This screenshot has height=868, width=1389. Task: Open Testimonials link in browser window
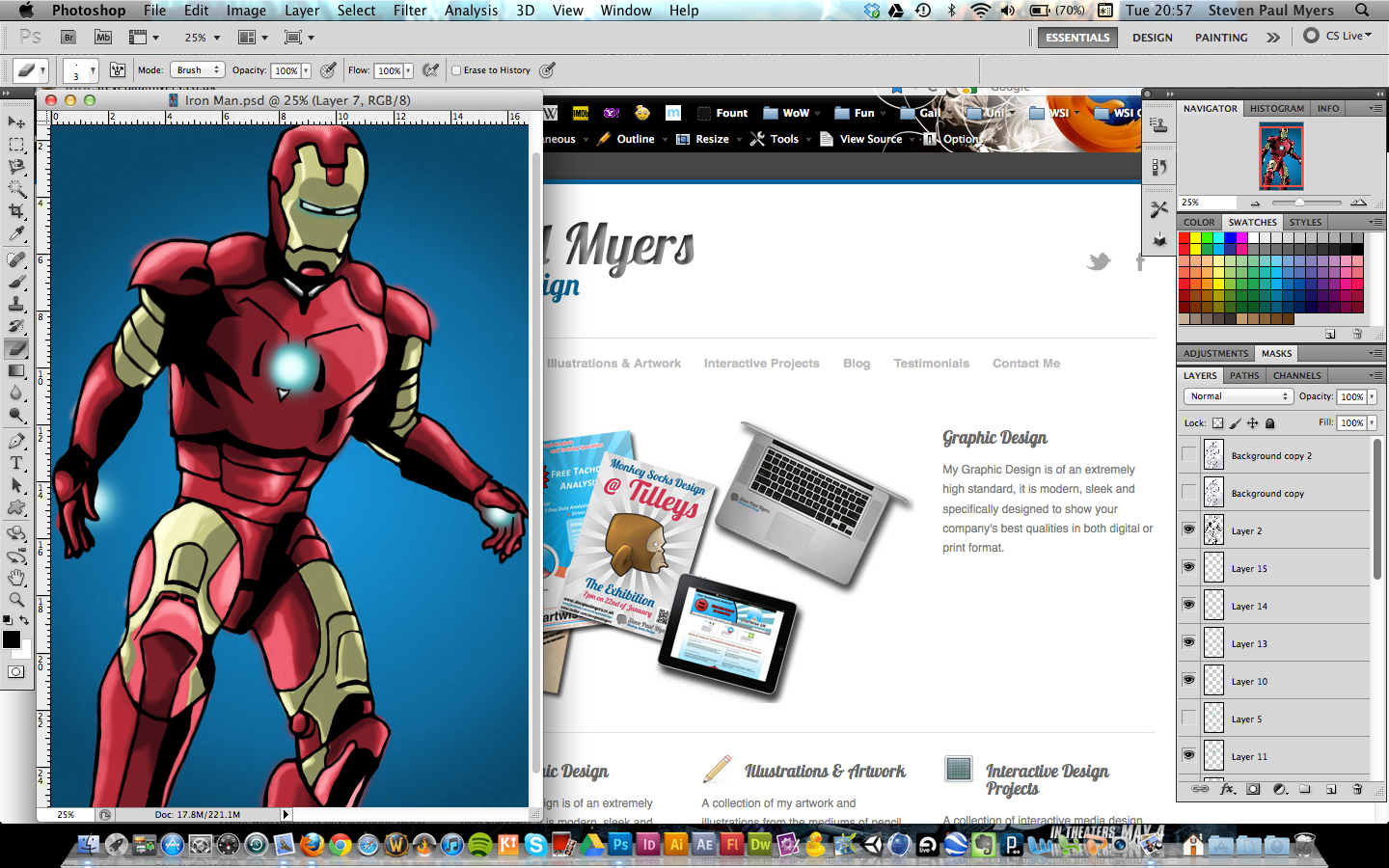[931, 364]
